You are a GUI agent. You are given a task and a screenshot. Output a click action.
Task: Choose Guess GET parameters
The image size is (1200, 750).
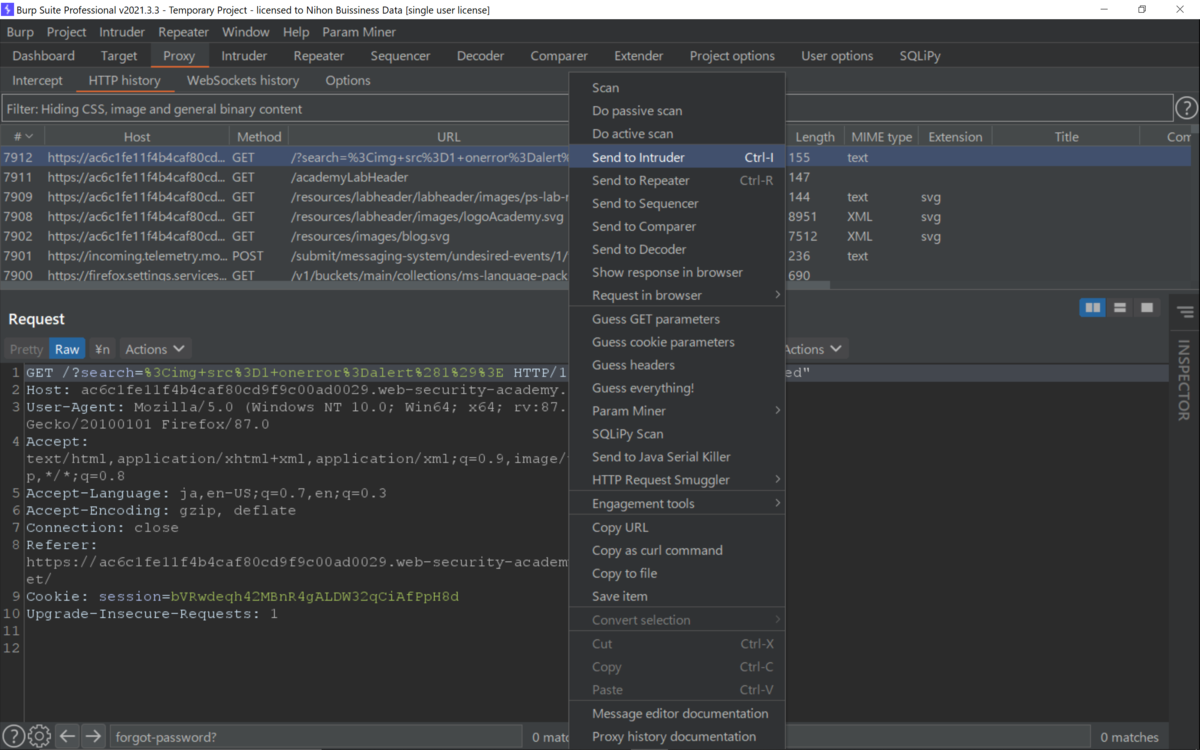tap(677, 319)
